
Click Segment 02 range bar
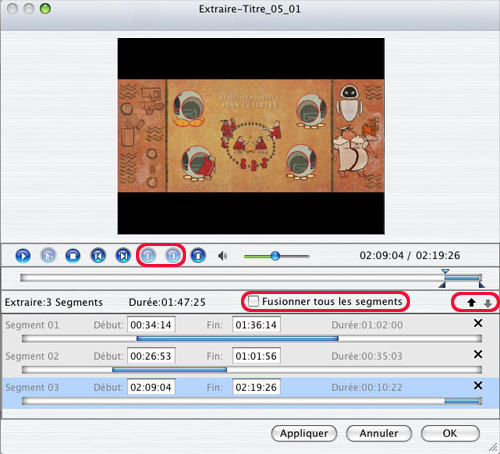point(252,370)
